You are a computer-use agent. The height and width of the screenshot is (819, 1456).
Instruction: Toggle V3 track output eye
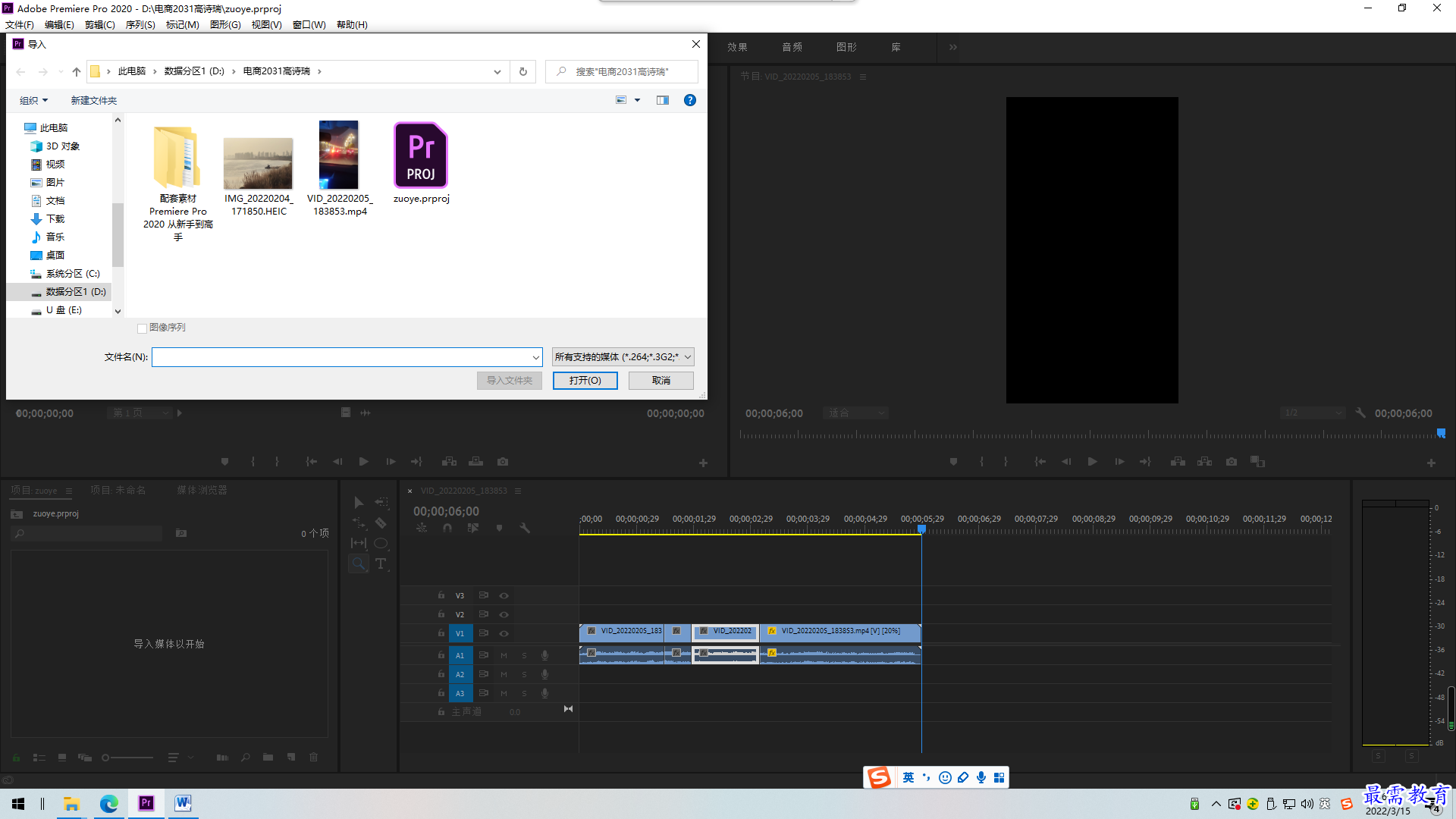click(x=504, y=595)
